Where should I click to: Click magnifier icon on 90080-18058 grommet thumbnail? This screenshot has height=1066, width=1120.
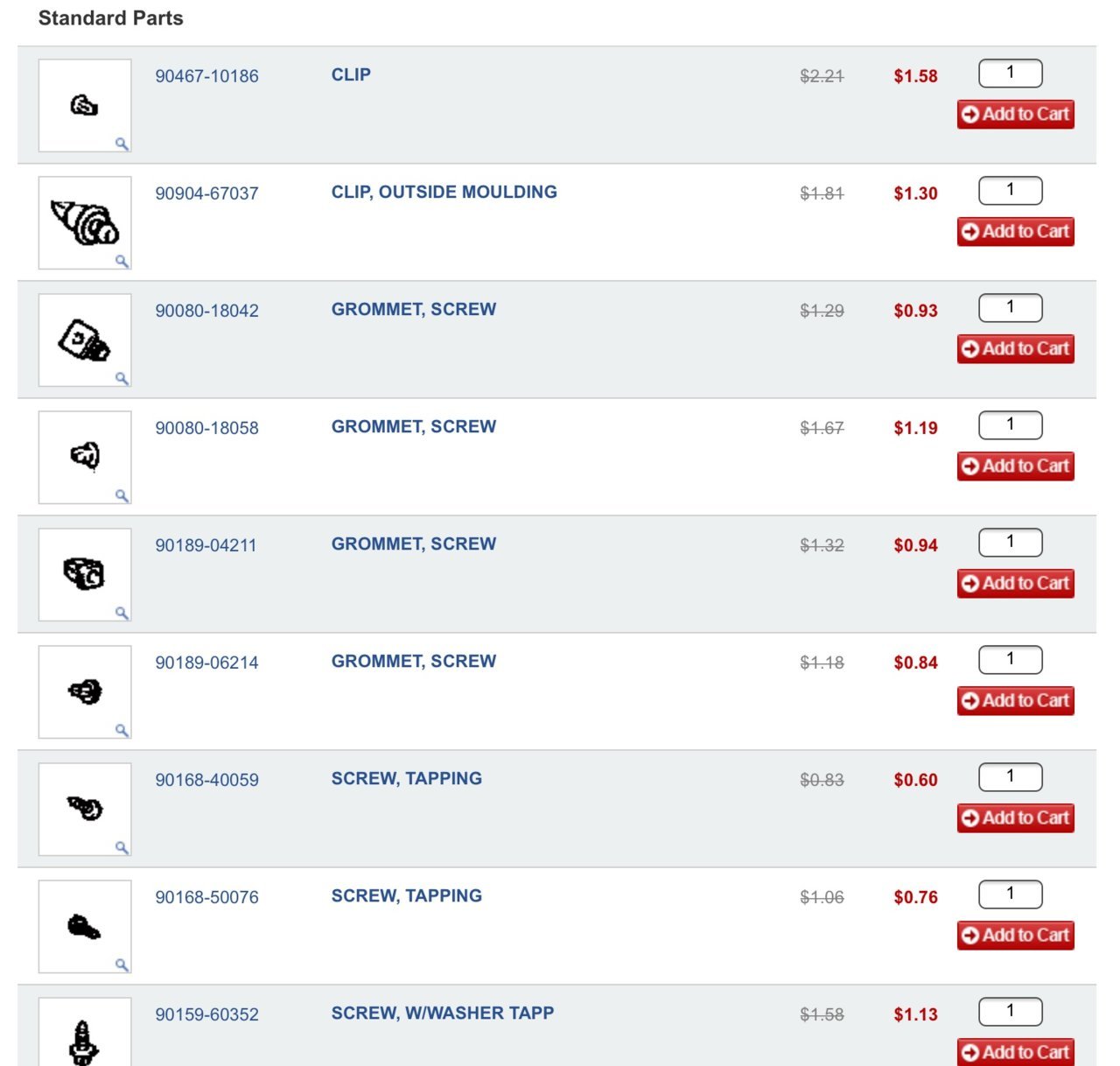122,495
